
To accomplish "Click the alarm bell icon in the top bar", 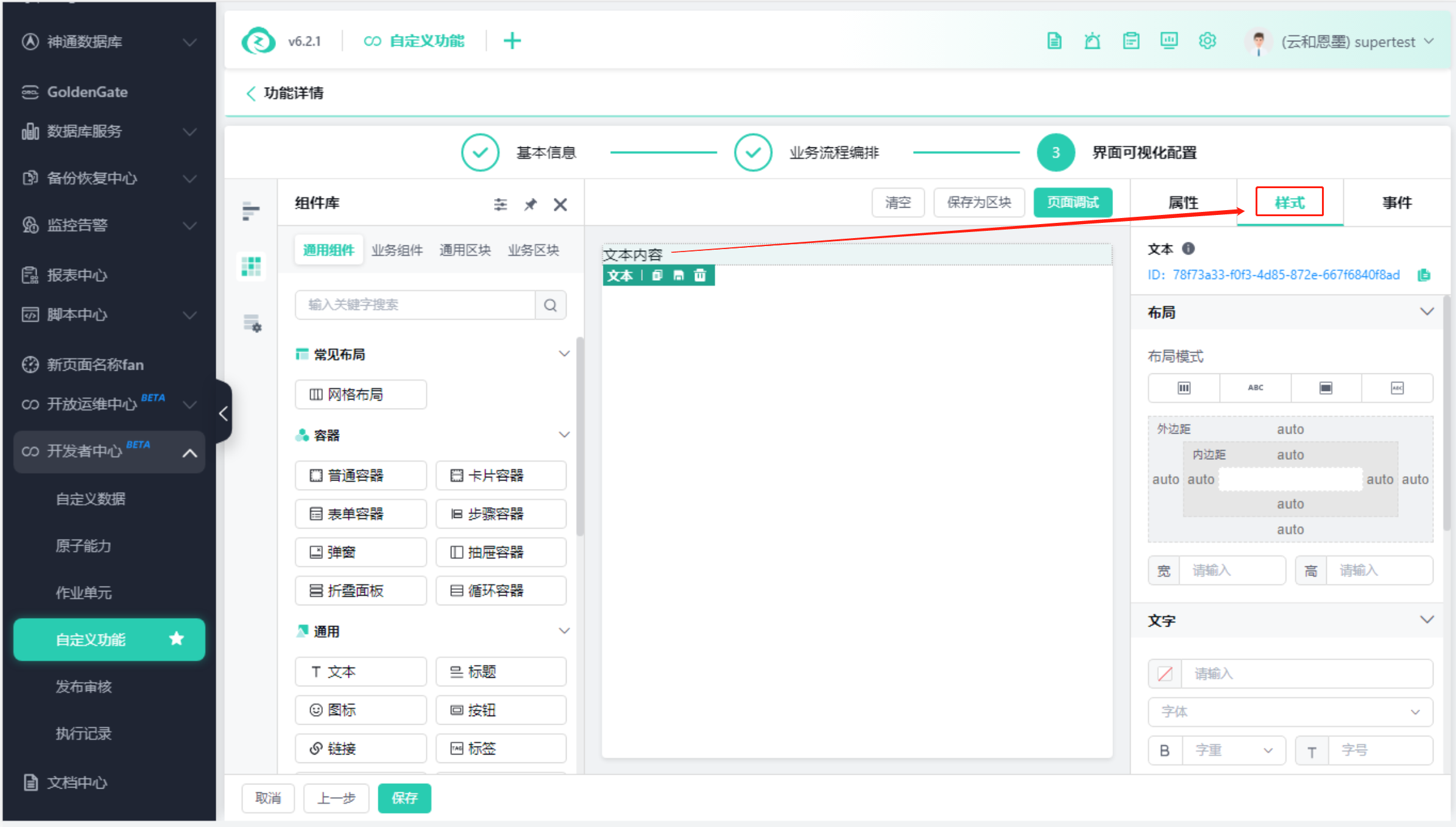I will 1092,41.
